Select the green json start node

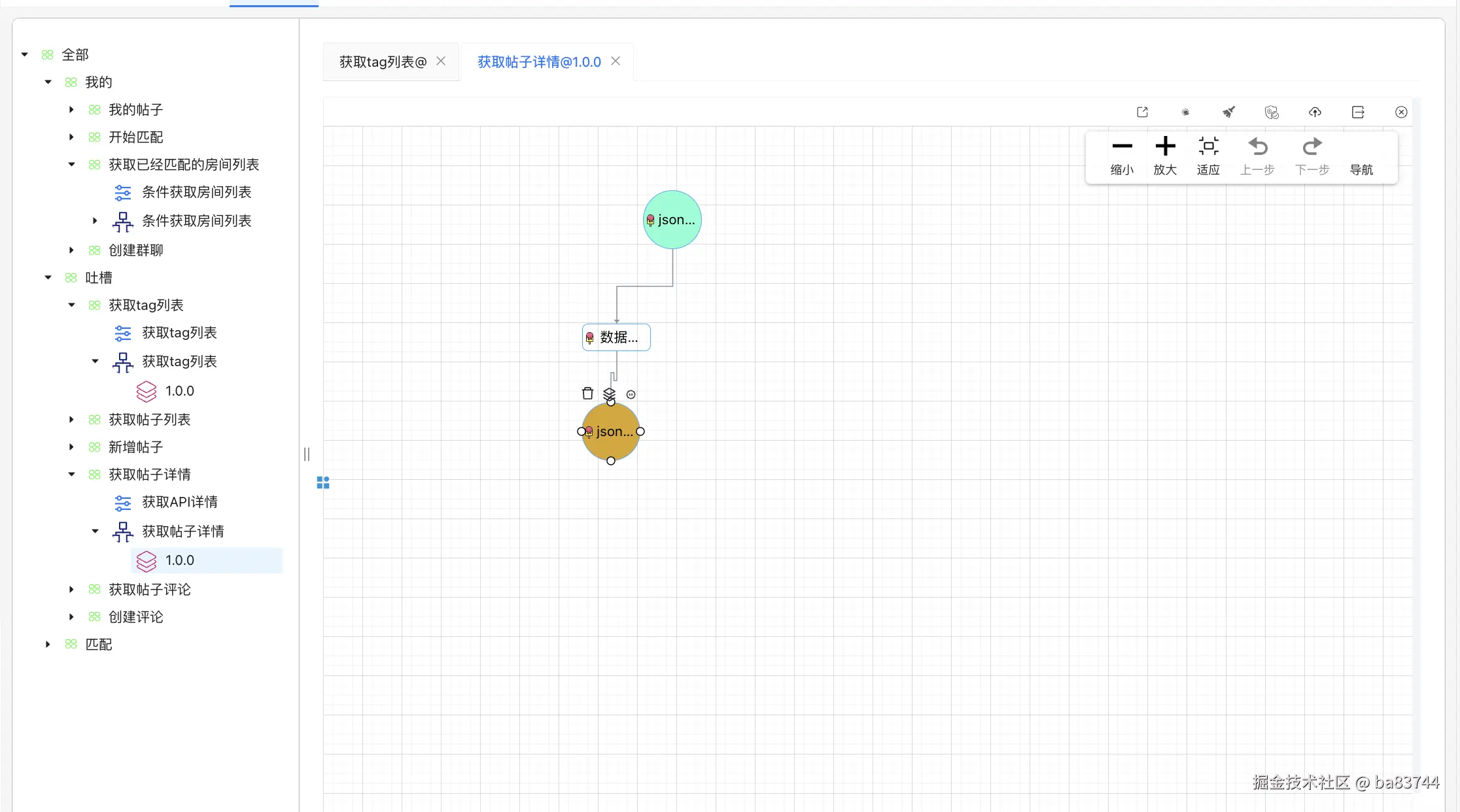pyautogui.click(x=672, y=220)
